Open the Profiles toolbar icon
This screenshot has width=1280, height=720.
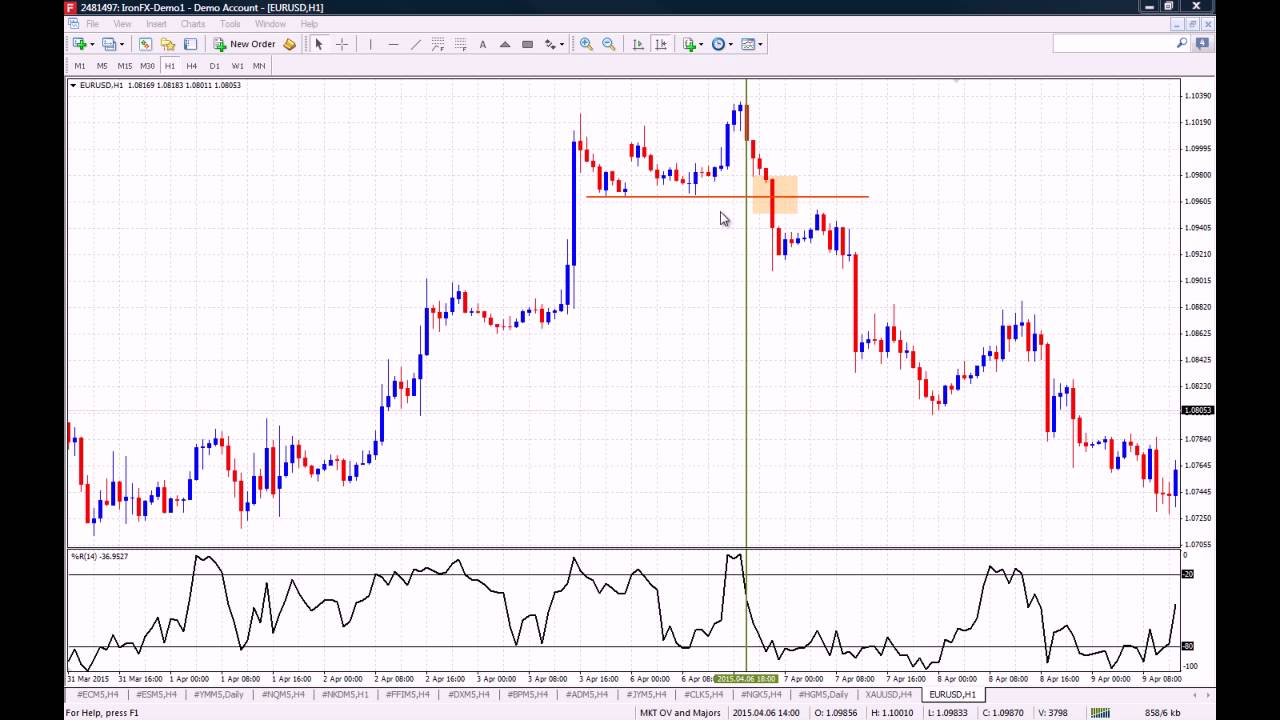click(x=108, y=44)
